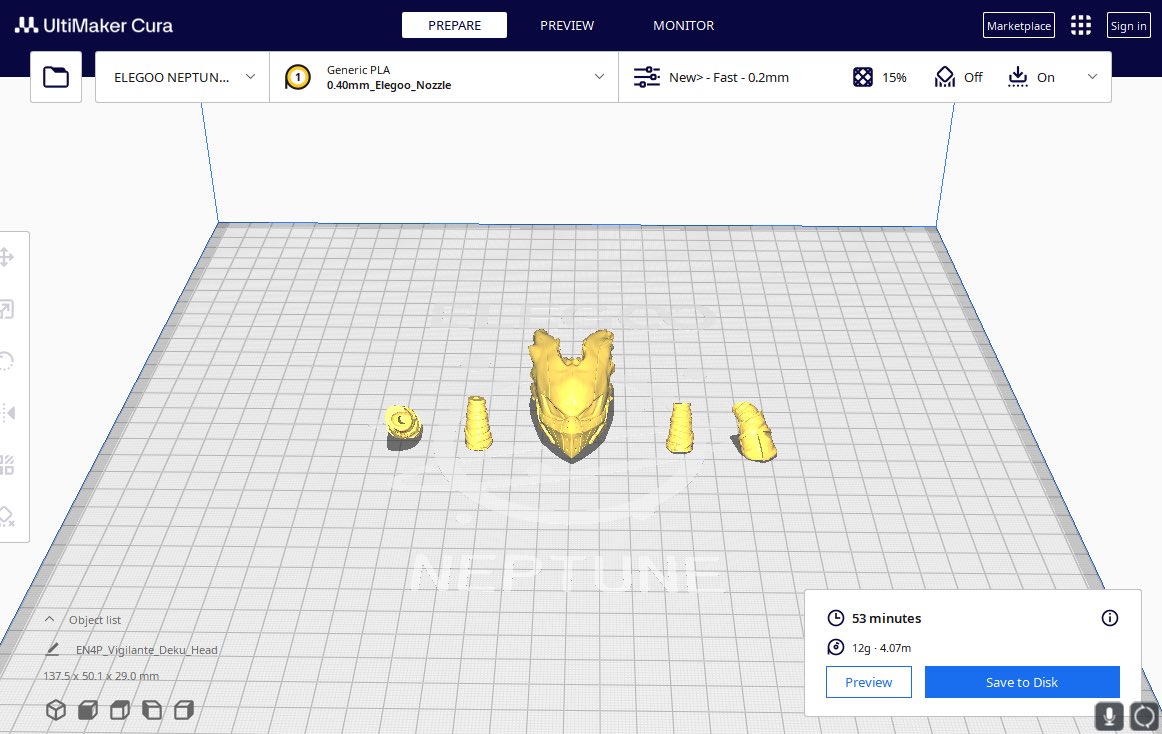
Task: Select EN4P_Vigilante_Deku_Head in object list
Action: pos(147,649)
